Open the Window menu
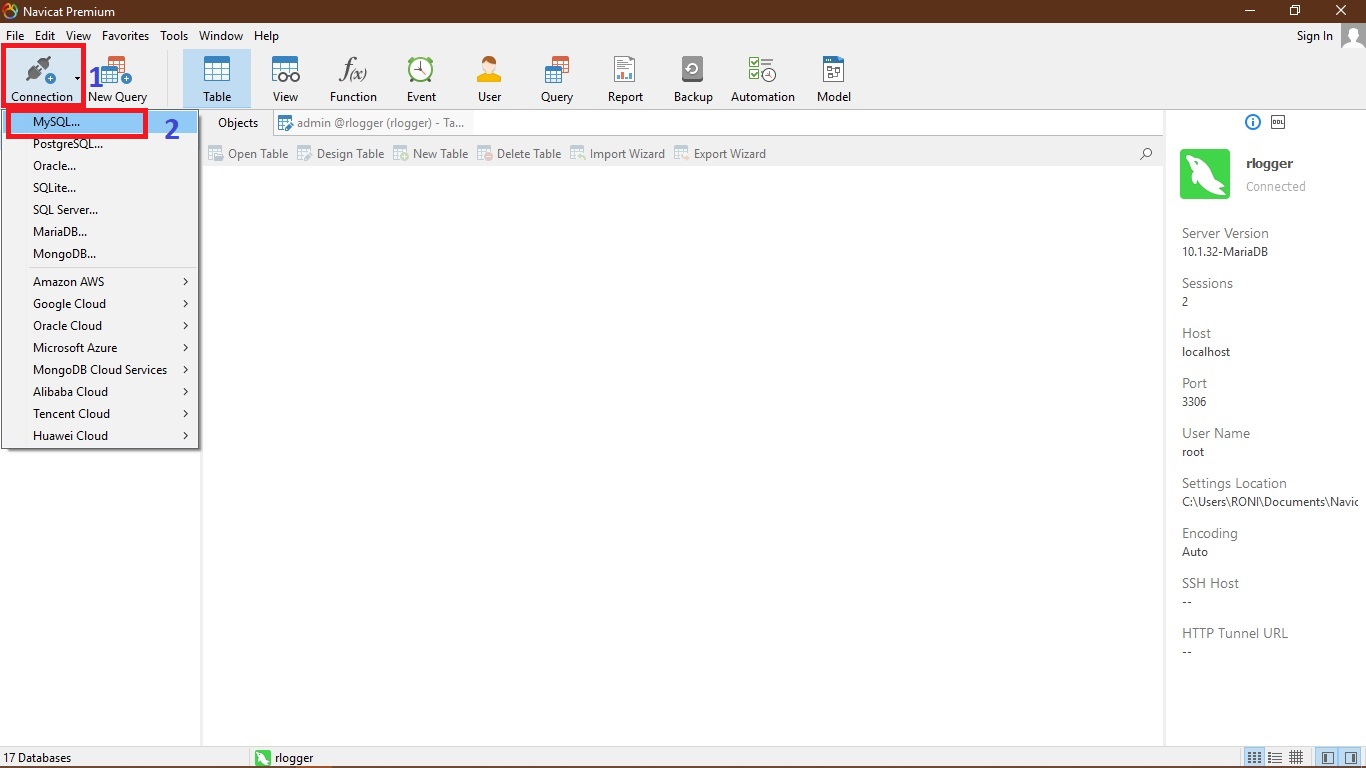The image size is (1366, 768). (221, 36)
